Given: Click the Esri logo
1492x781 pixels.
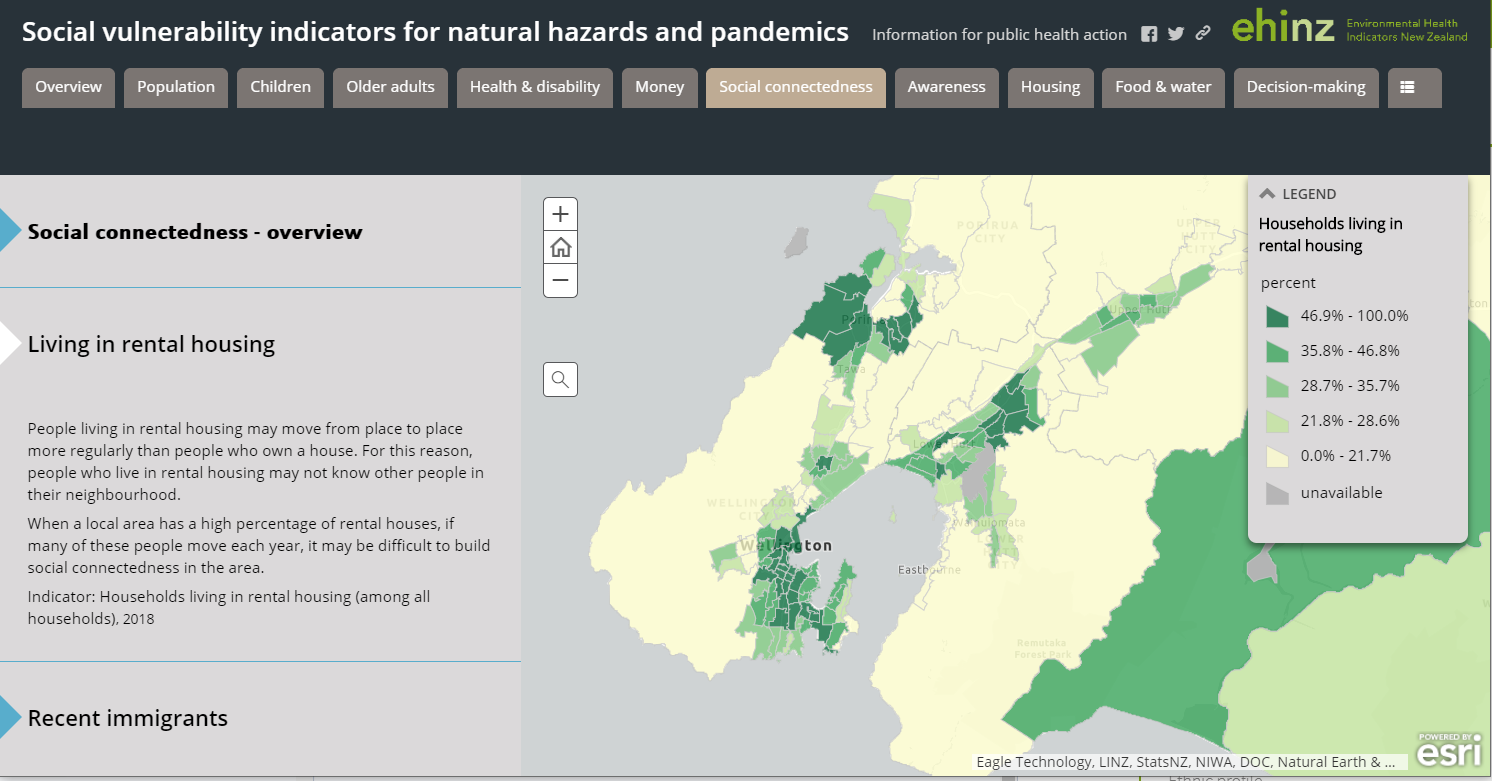Looking at the screenshot, I should [1448, 749].
